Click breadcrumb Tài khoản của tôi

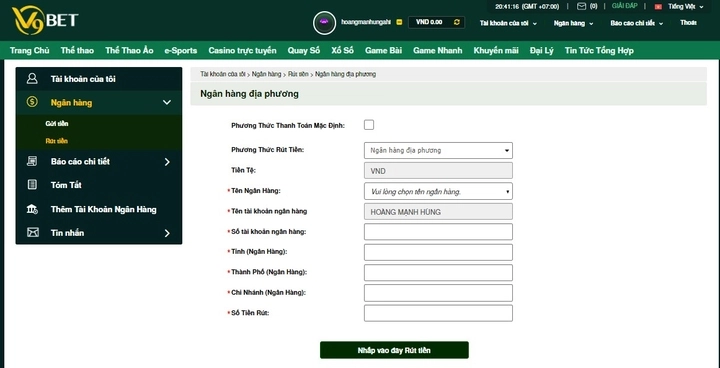point(222,74)
